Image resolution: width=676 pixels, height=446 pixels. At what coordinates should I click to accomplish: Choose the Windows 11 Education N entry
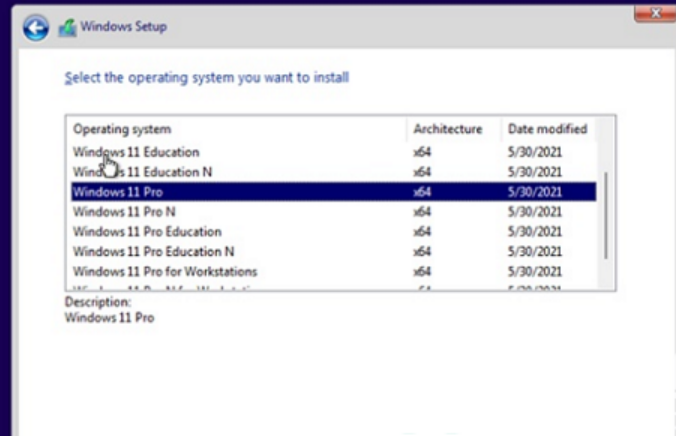tap(143, 172)
